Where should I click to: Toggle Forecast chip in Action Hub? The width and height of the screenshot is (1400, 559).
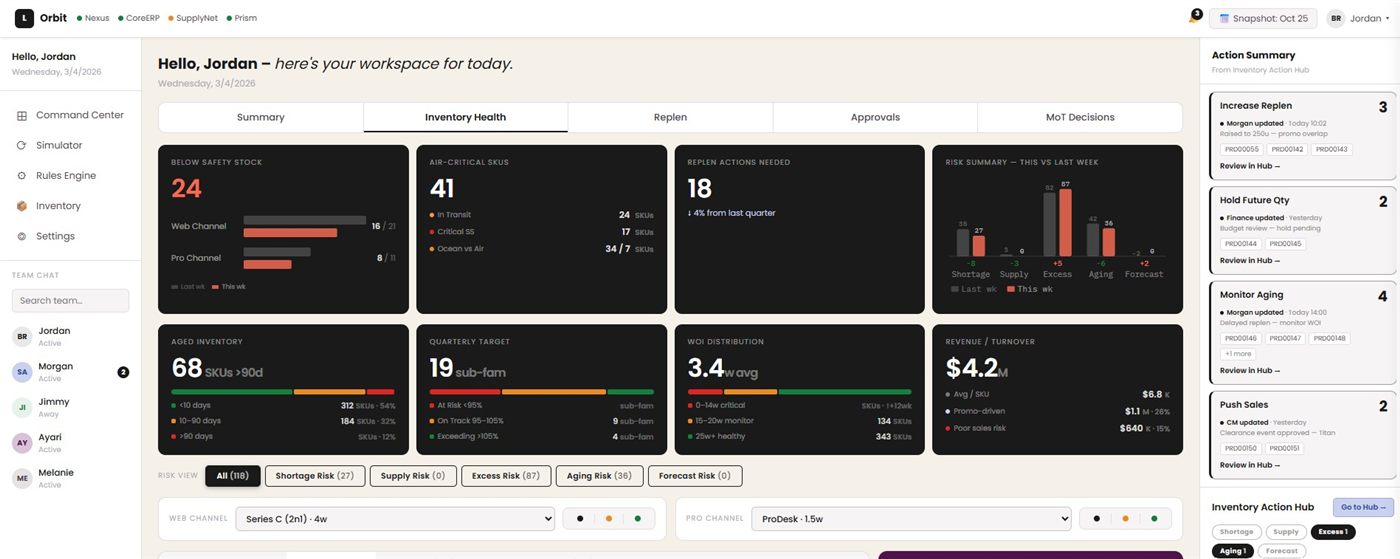click(x=1281, y=551)
